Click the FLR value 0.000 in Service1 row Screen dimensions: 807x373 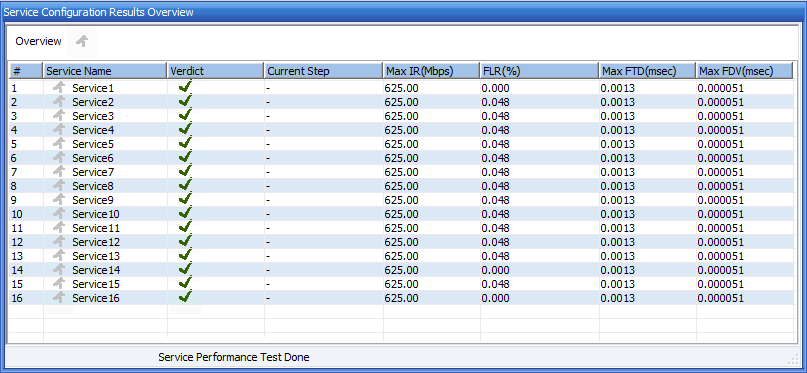click(496, 88)
